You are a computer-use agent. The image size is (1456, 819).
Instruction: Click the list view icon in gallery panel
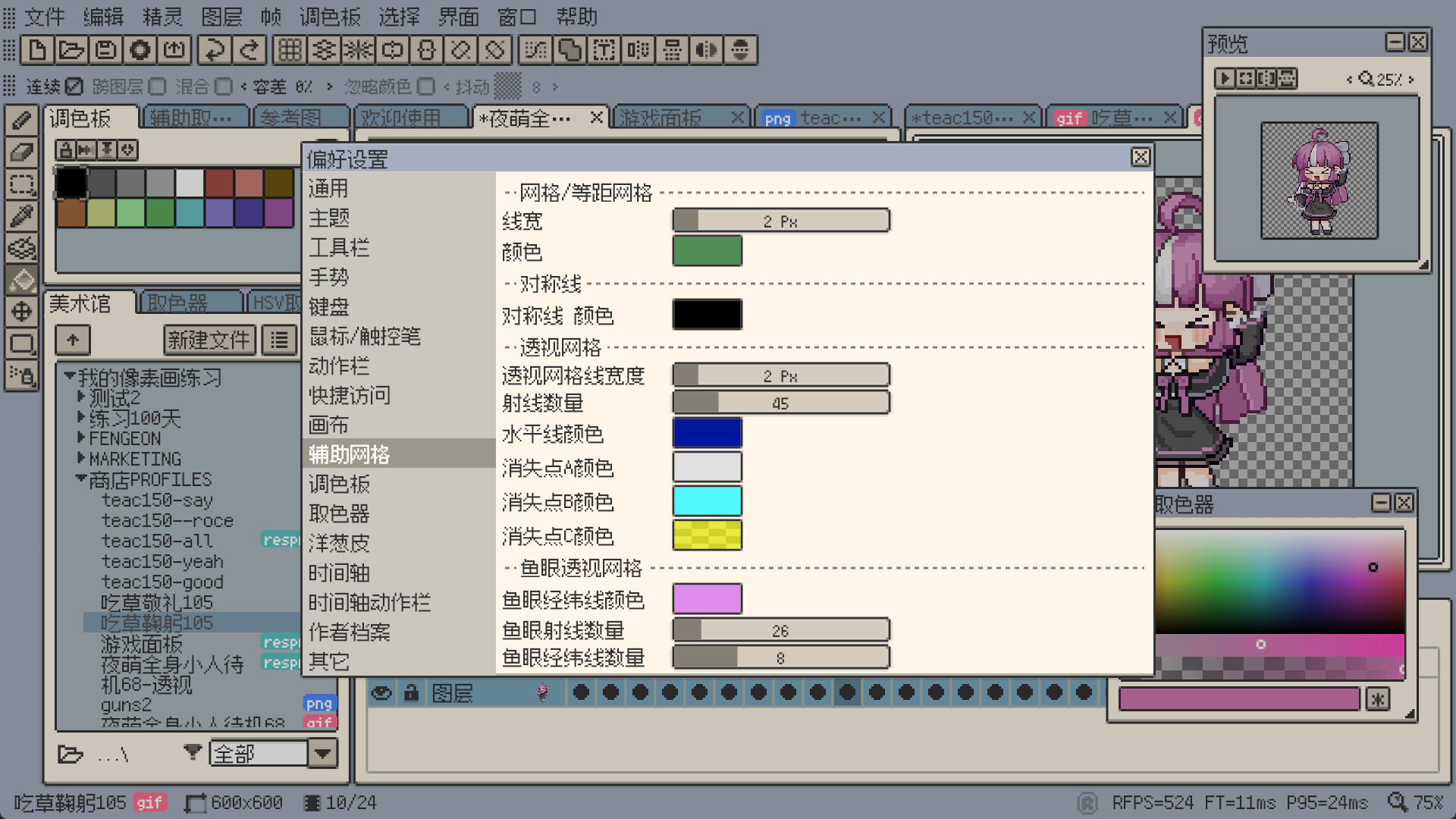(279, 340)
